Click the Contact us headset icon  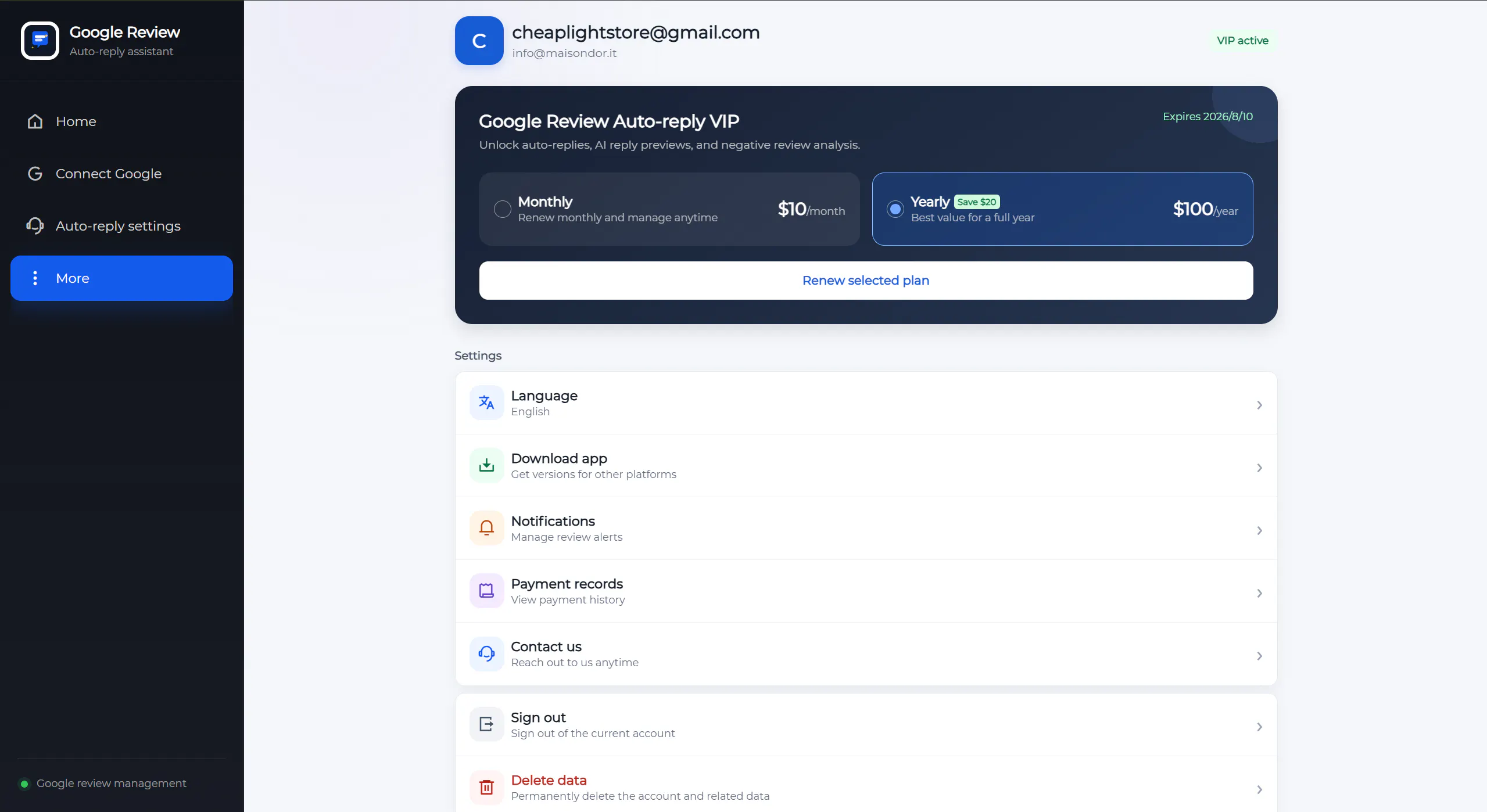point(487,653)
